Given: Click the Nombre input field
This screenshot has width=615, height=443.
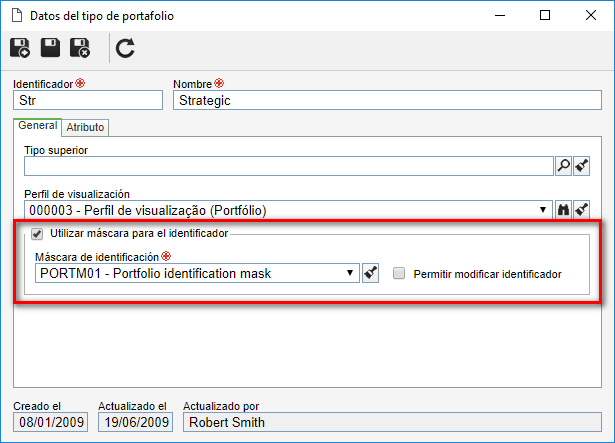Looking at the screenshot, I should (x=387, y=100).
